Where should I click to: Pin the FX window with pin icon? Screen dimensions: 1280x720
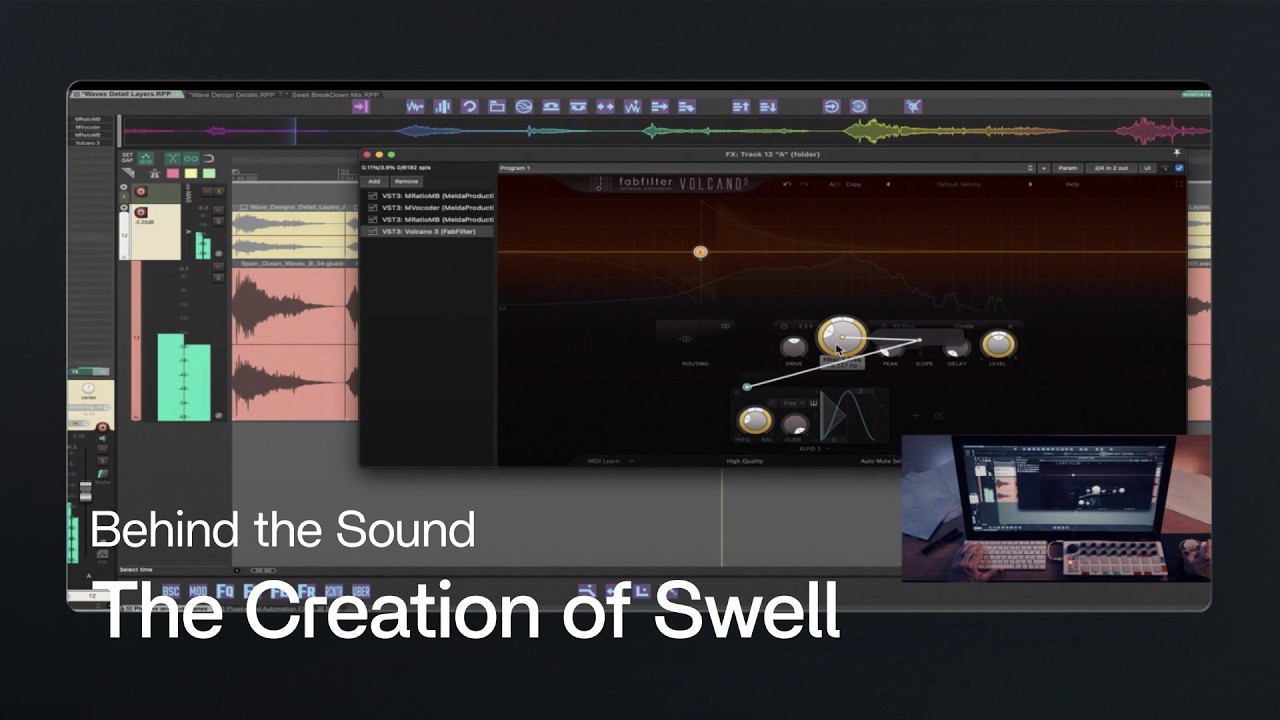[1177, 154]
